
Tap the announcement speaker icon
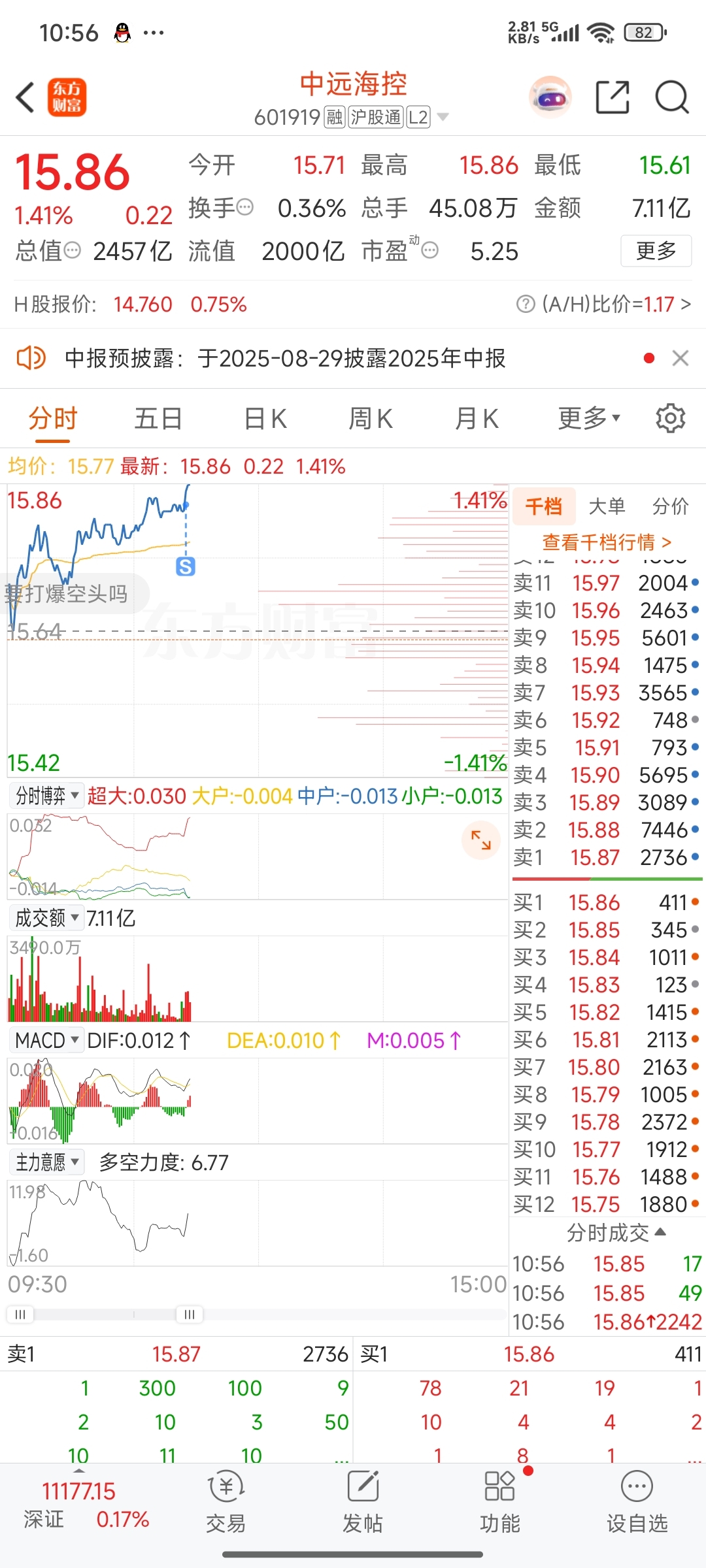[31, 358]
